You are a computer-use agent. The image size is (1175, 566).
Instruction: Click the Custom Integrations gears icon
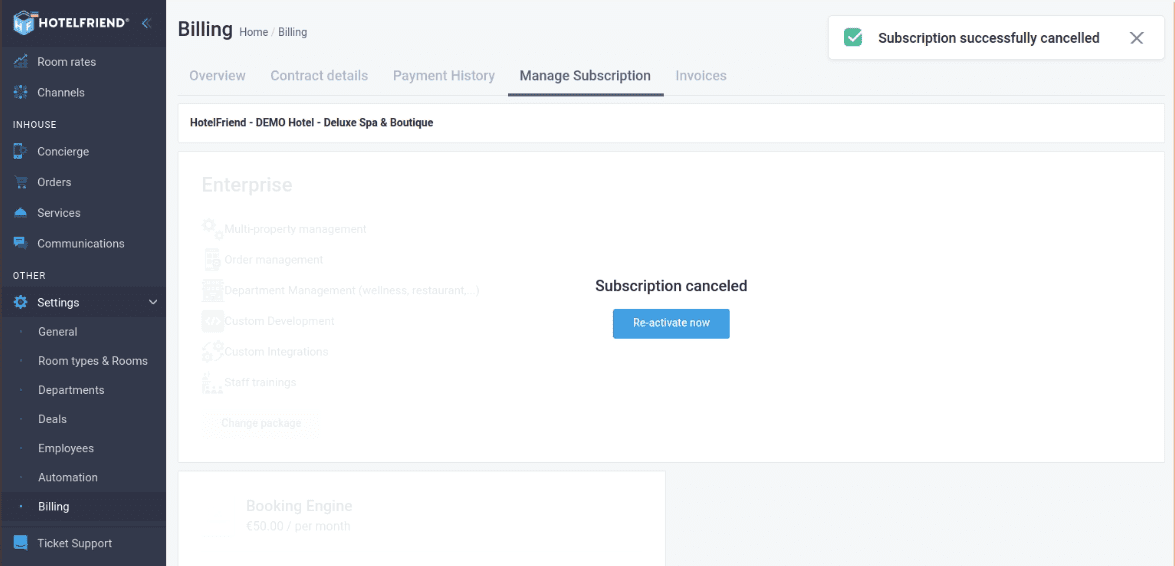pos(212,352)
